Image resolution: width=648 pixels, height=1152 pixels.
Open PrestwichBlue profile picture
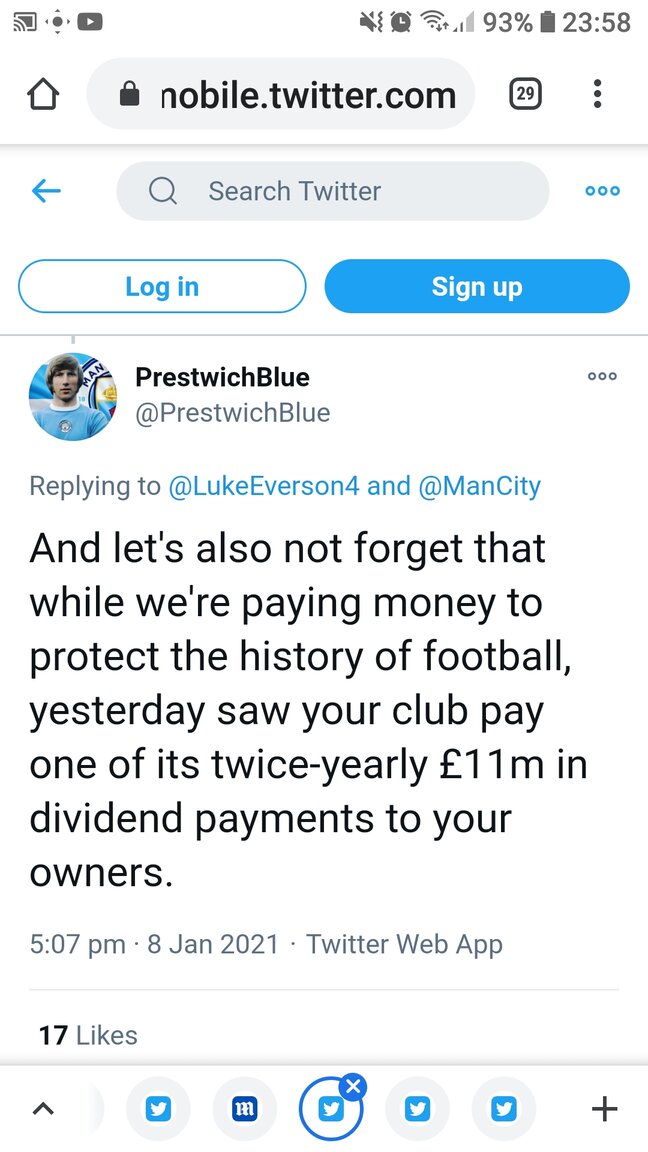73,396
